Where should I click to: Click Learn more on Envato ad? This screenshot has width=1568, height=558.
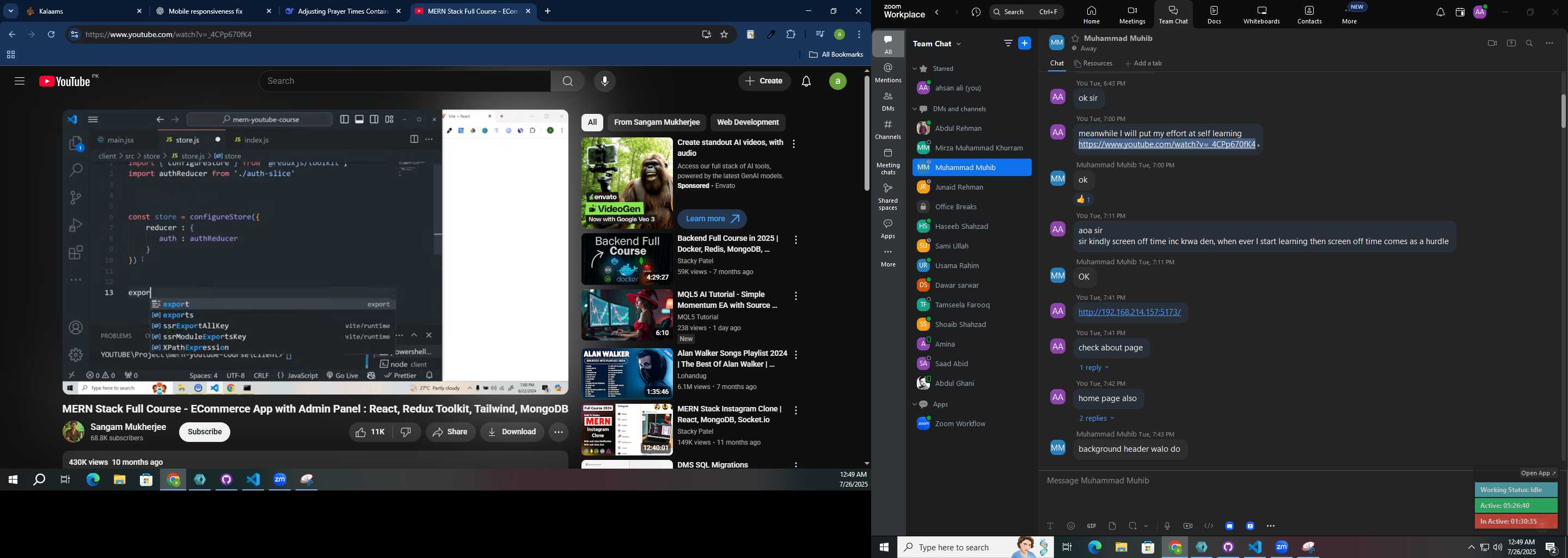[712, 219]
